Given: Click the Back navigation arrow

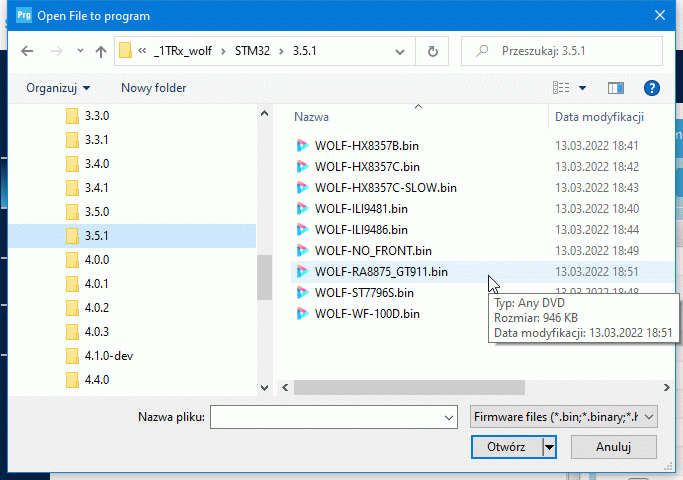Looking at the screenshot, I should (27, 51).
